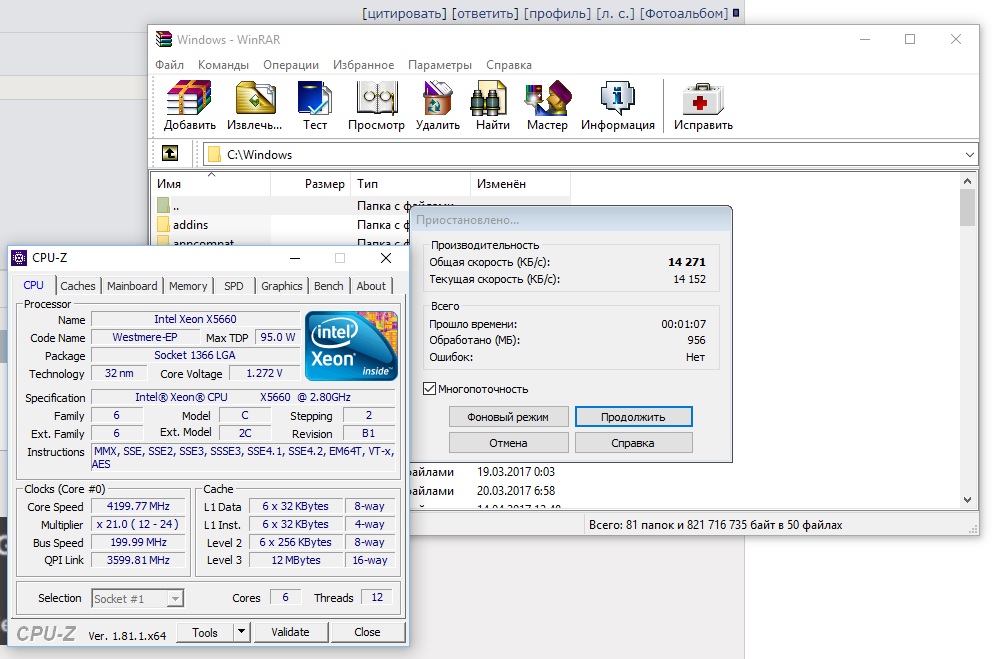Click the parent ".." folder icon
Image resolution: width=995 pixels, height=659 pixels.
(163, 206)
